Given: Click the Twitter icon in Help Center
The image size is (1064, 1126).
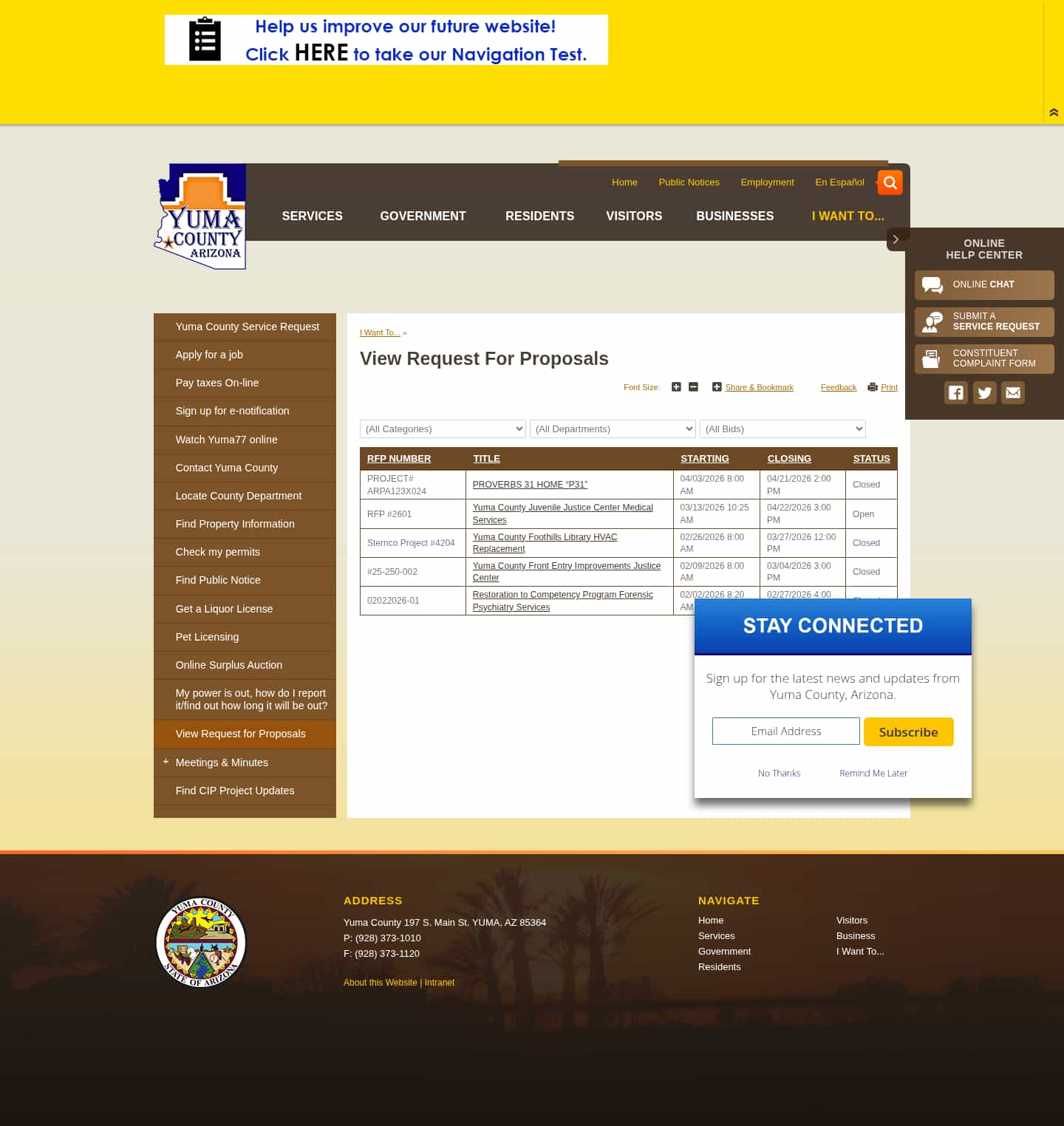Looking at the screenshot, I should 984,392.
